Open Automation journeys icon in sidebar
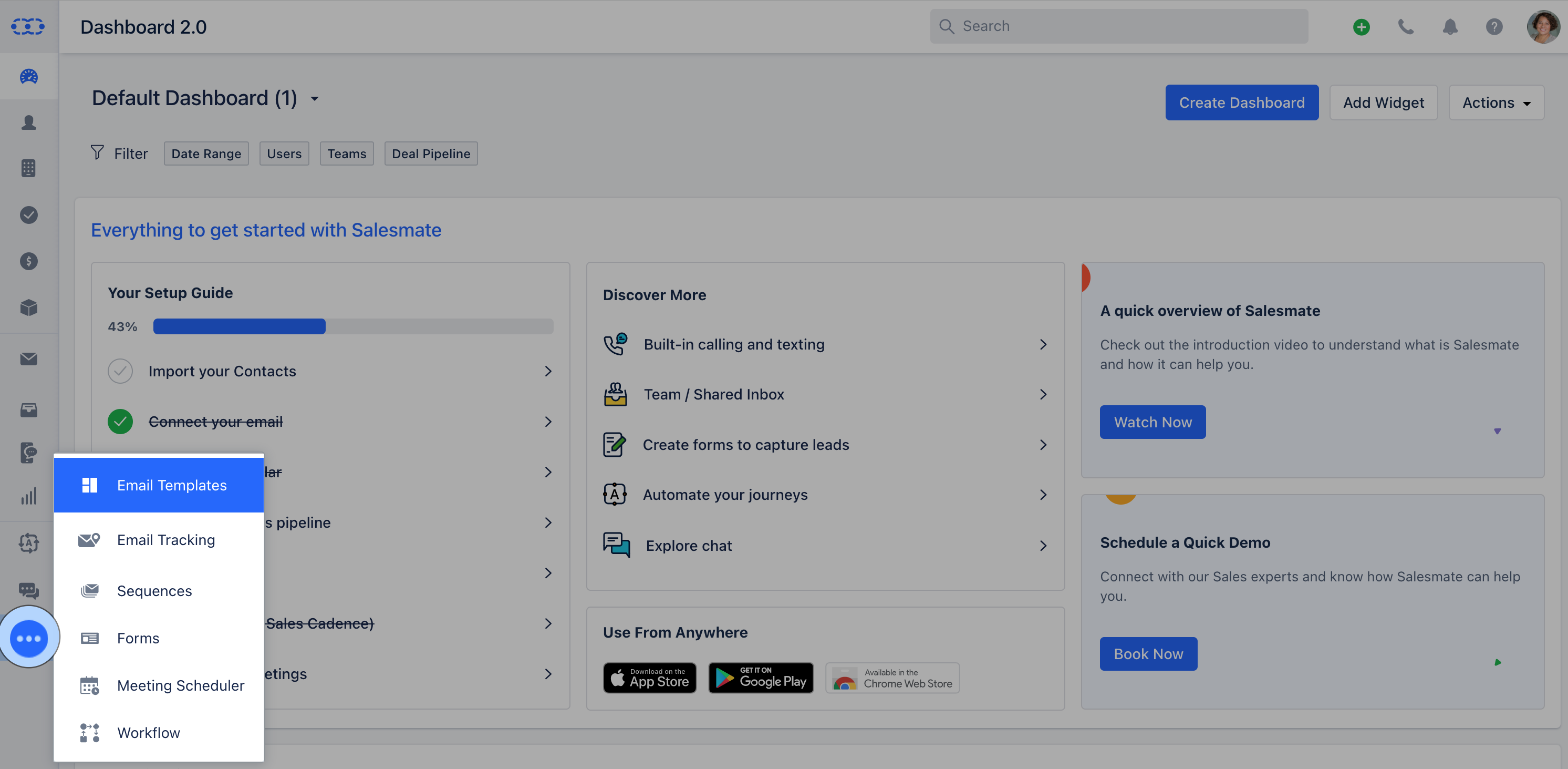This screenshot has width=1568, height=769. (x=28, y=542)
